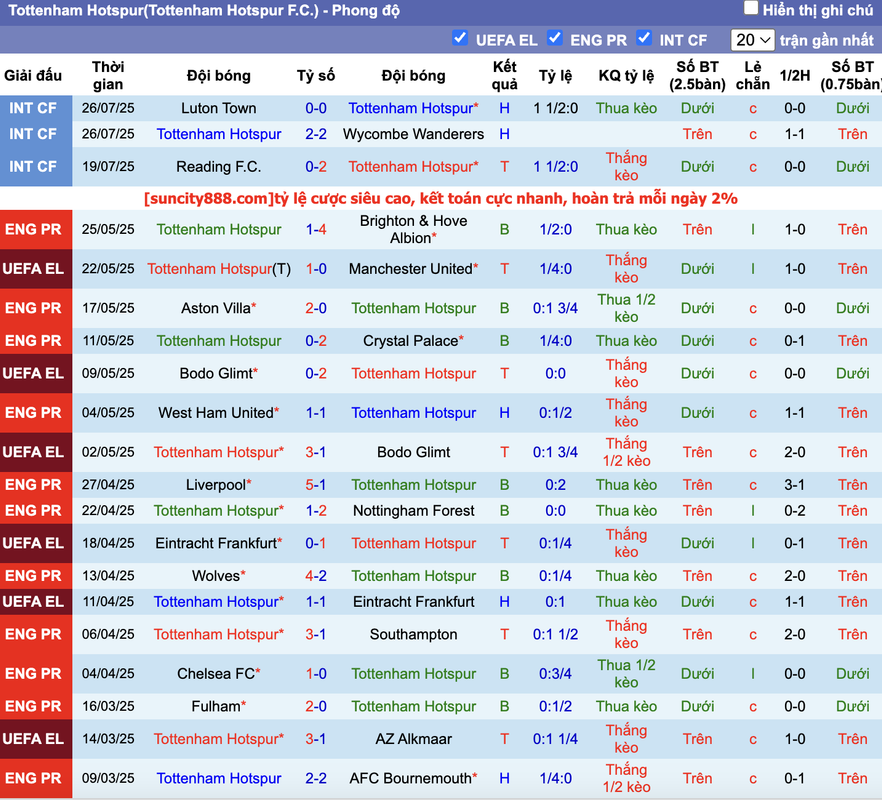Click score 2-2 against Wycombe Wanderers

coord(316,134)
